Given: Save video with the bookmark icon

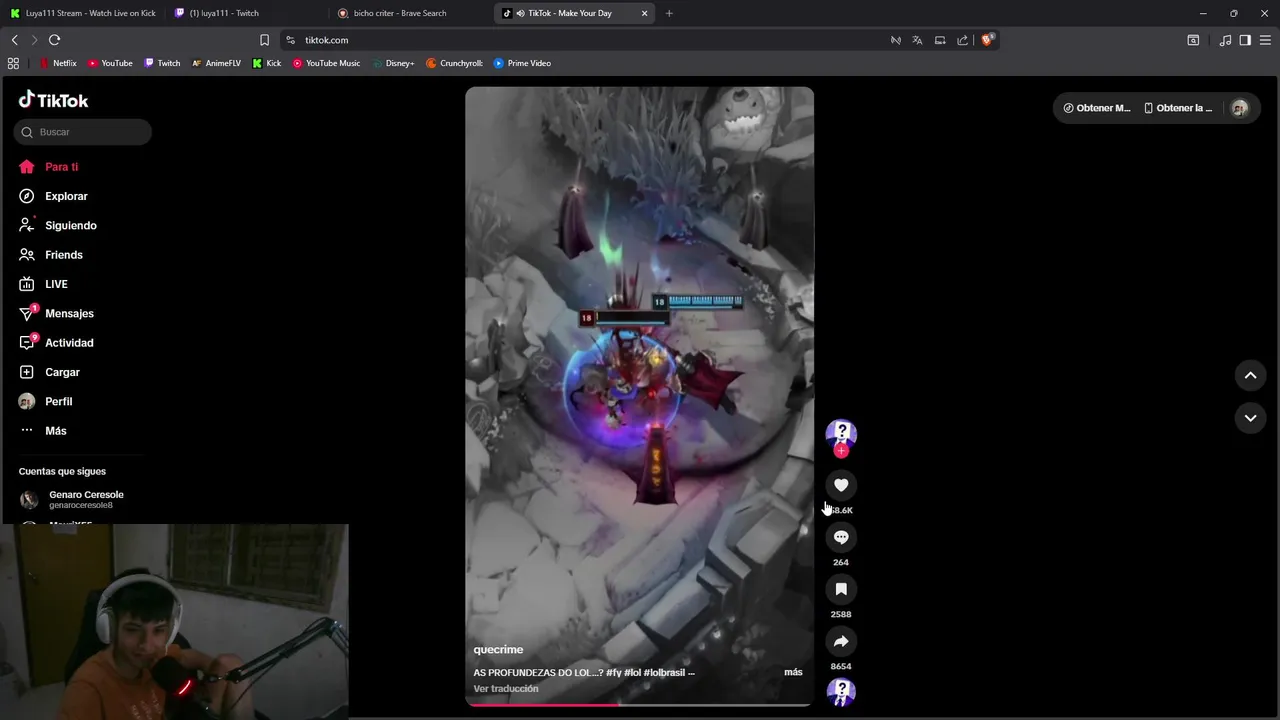Looking at the screenshot, I should (x=841, y=589).
